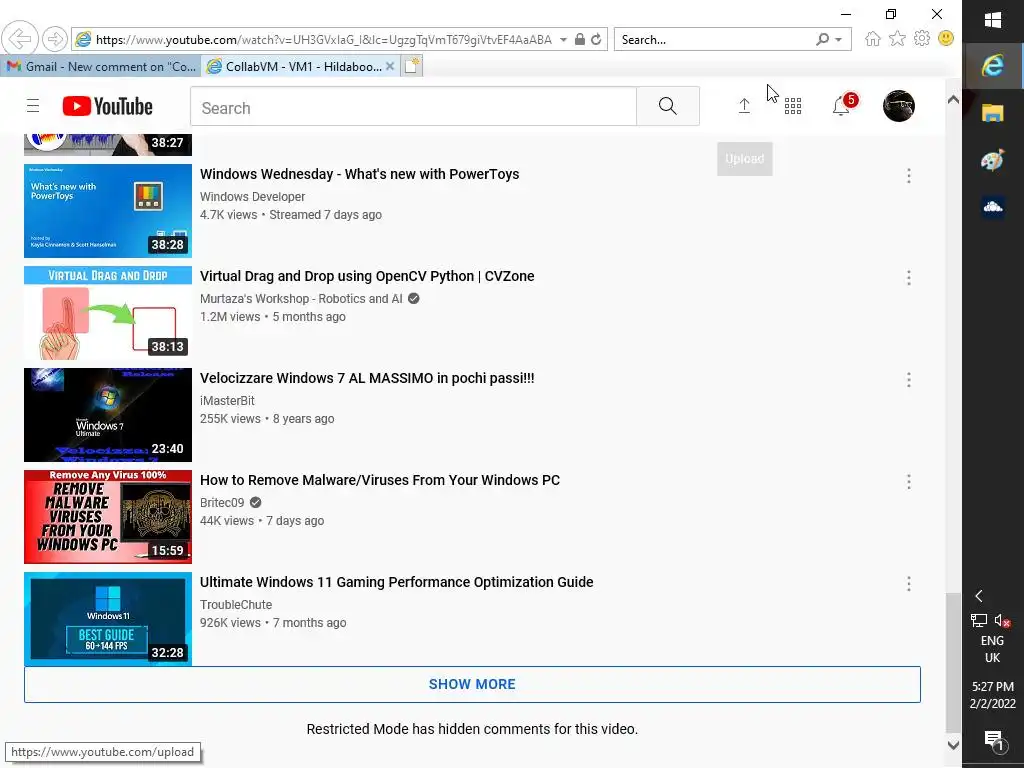Expand browser search provider dropdown

point(839,39)
